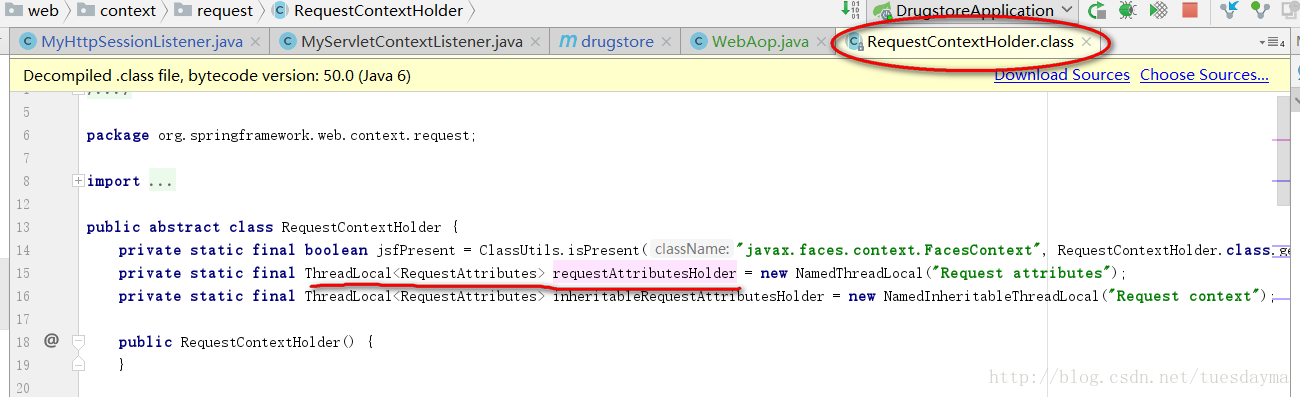
Task: Click the class icon on RequestContextHolder.class tab
Action: 855,42
